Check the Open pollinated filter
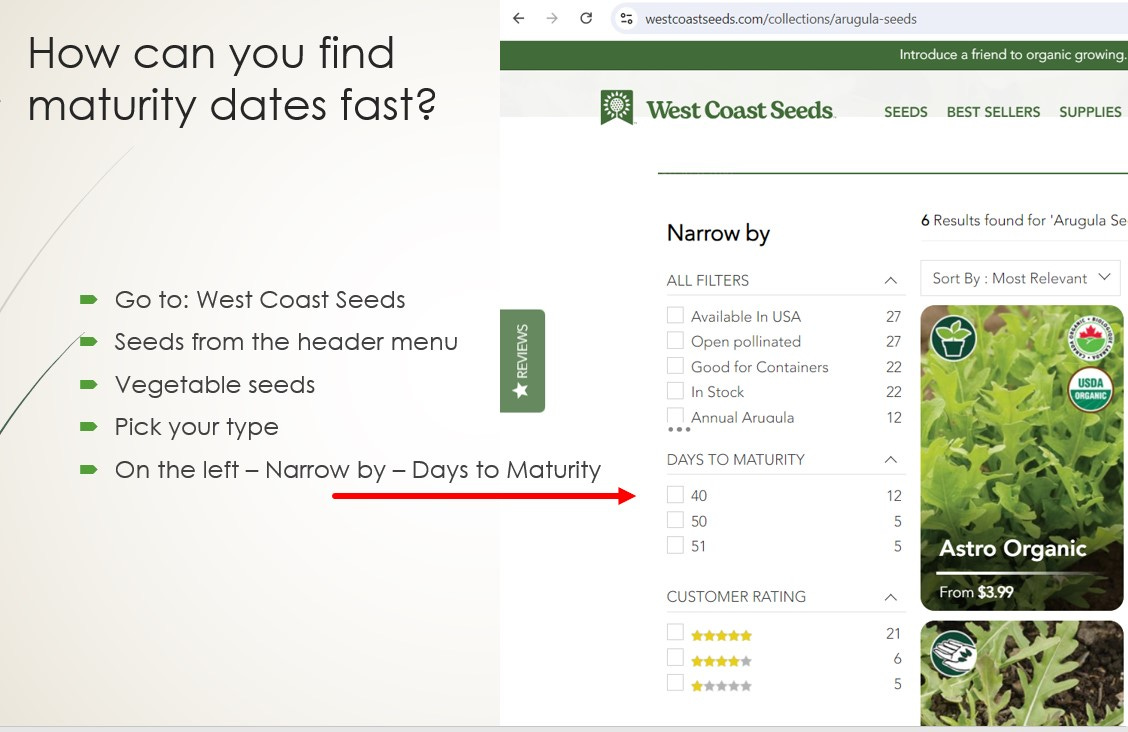1128x732 pixels. point(675,340)
